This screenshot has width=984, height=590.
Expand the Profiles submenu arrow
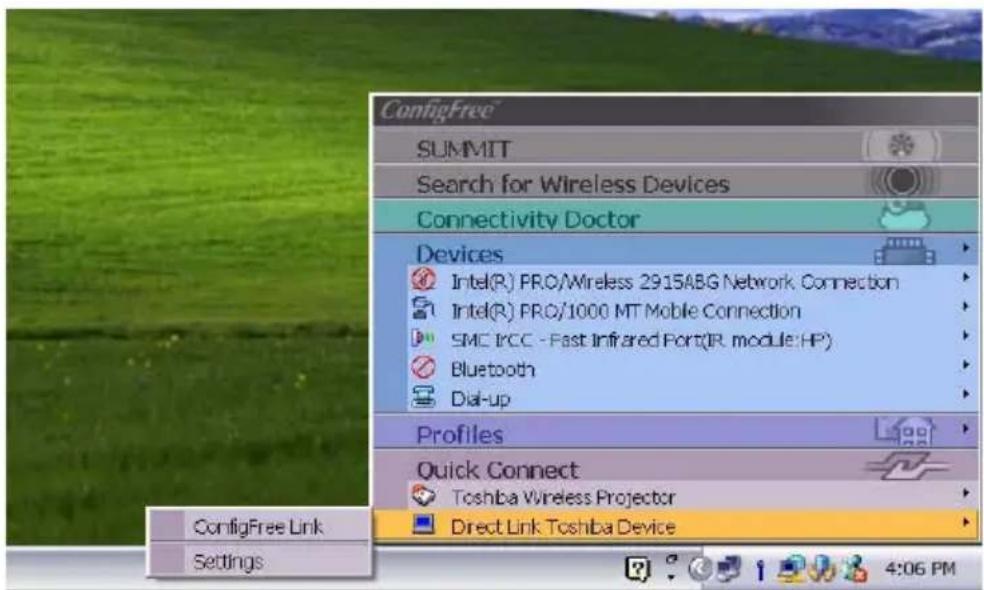point(965,429)
